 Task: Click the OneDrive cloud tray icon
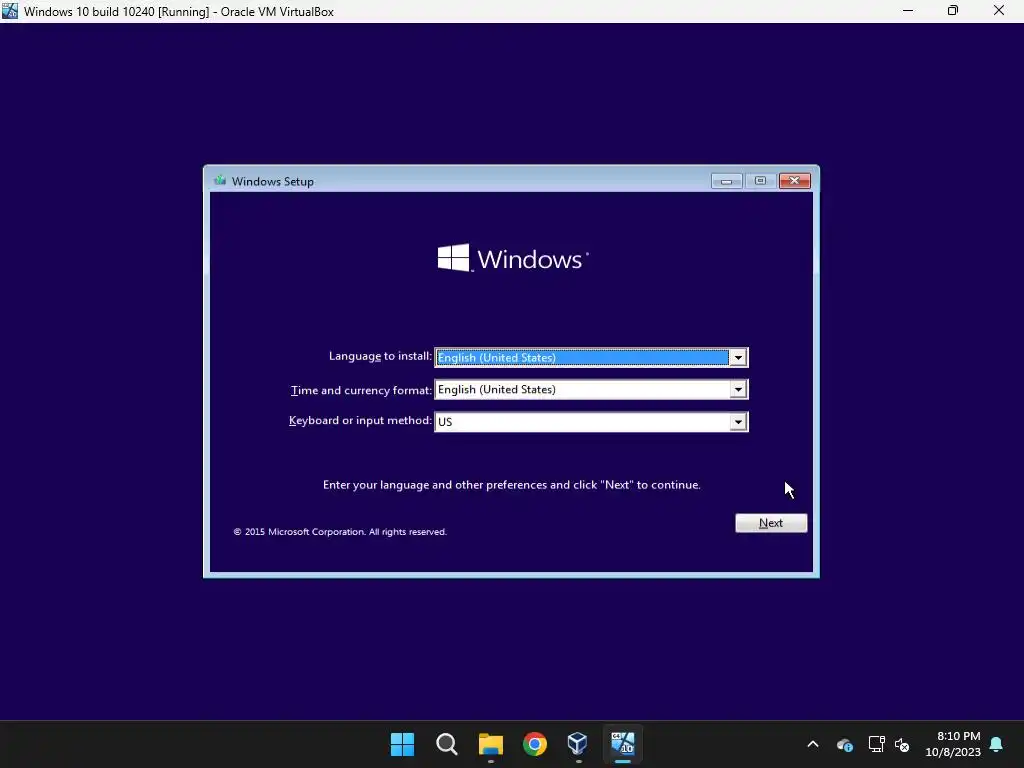[845, 744]
